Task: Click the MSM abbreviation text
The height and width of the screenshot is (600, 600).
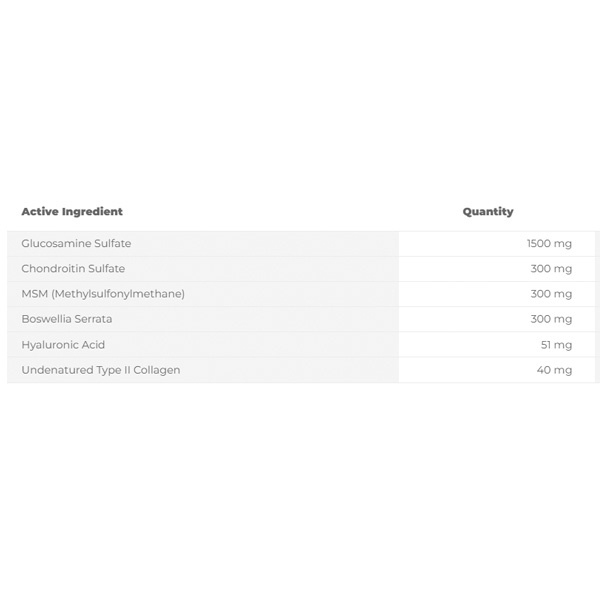Action: [x=34, y=294]
